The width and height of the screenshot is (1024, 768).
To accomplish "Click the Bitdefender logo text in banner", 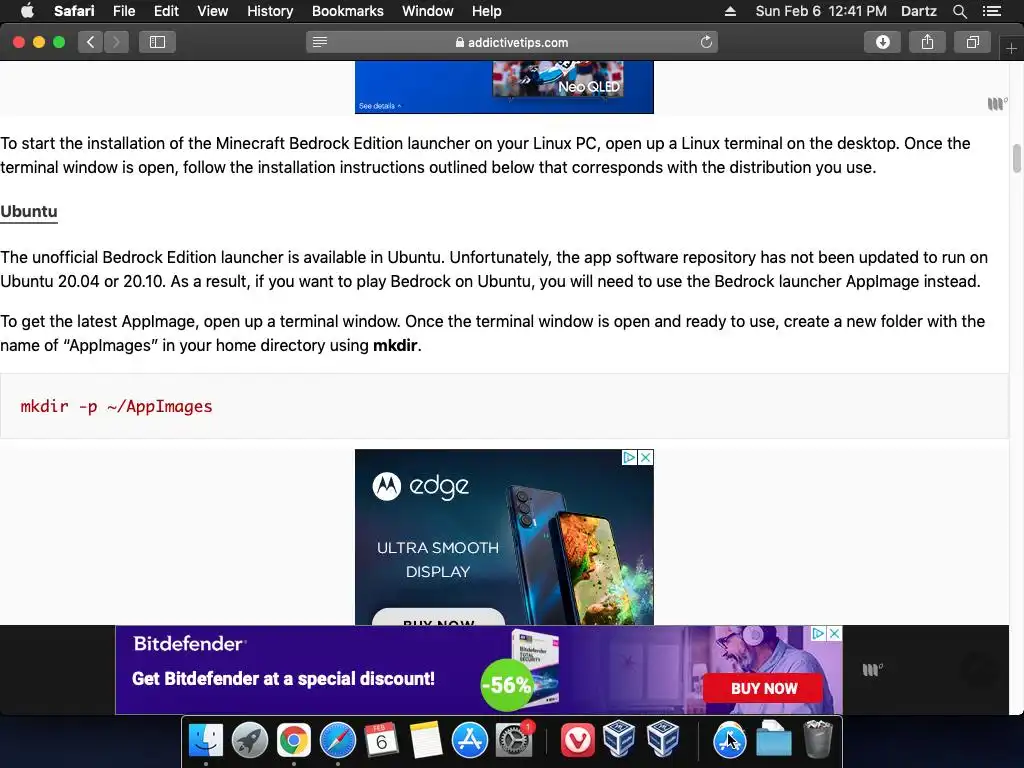I will 189,644.
